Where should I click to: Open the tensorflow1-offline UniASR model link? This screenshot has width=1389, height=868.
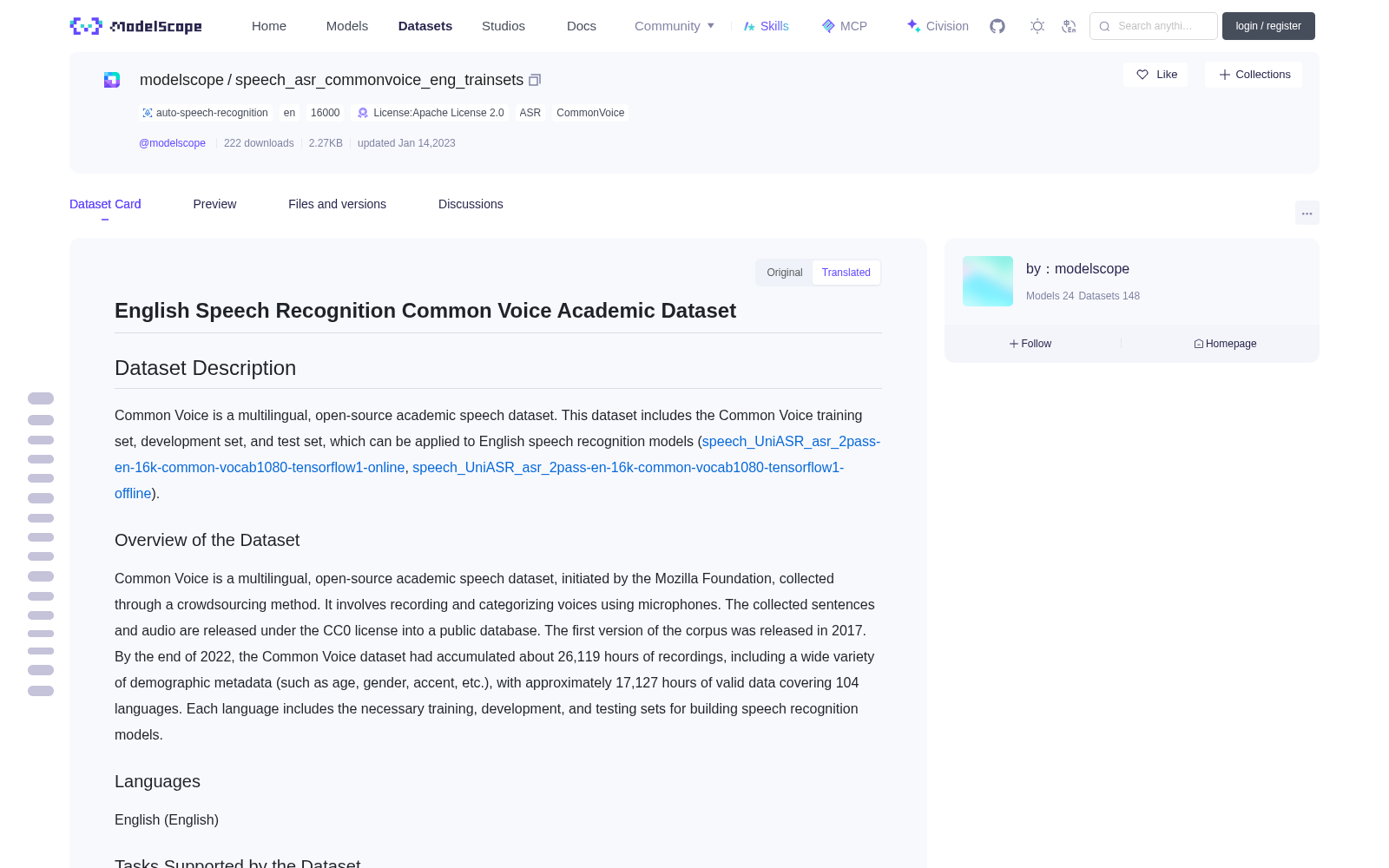pos(628,467)
